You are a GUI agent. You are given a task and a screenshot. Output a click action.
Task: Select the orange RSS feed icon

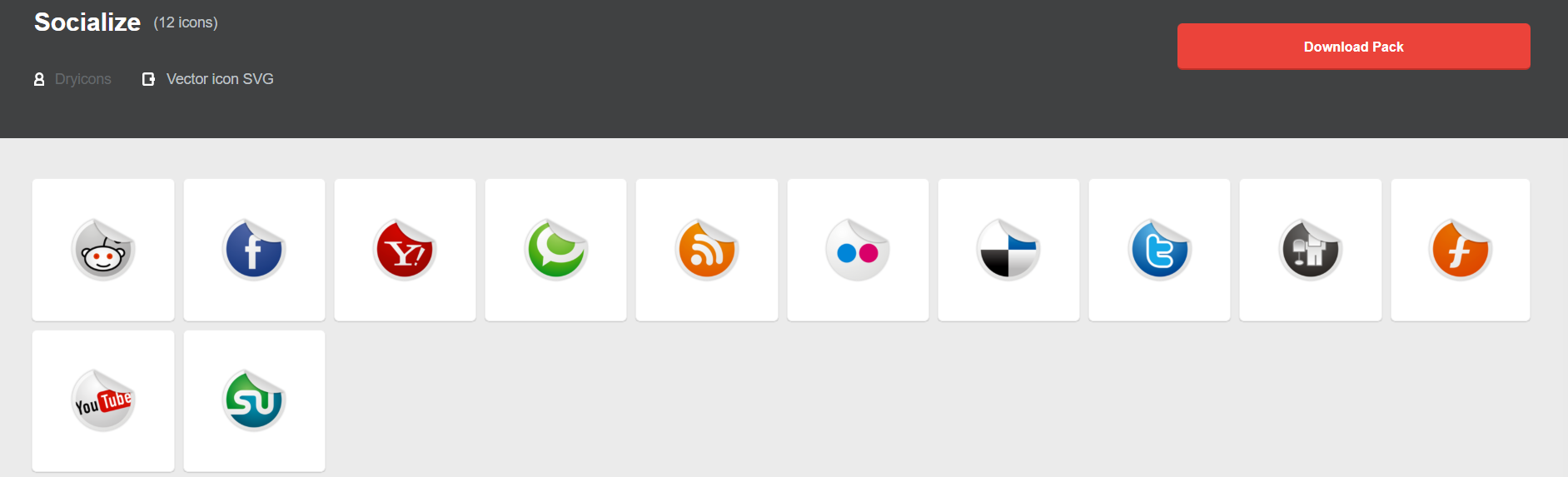point(707,250)
